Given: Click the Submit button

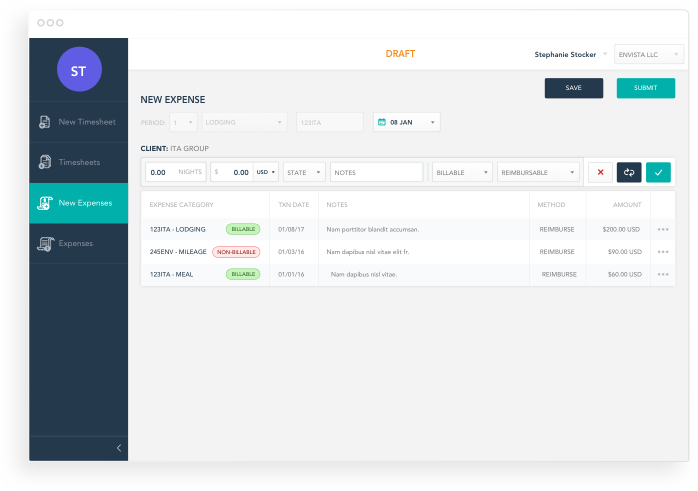Looking at the screenshot, I should tap(645, 88).
